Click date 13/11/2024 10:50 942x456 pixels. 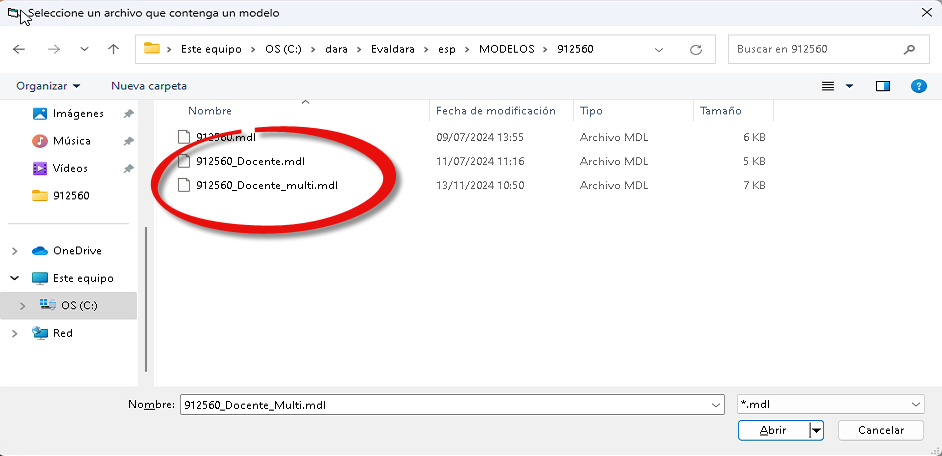point(480,186)
